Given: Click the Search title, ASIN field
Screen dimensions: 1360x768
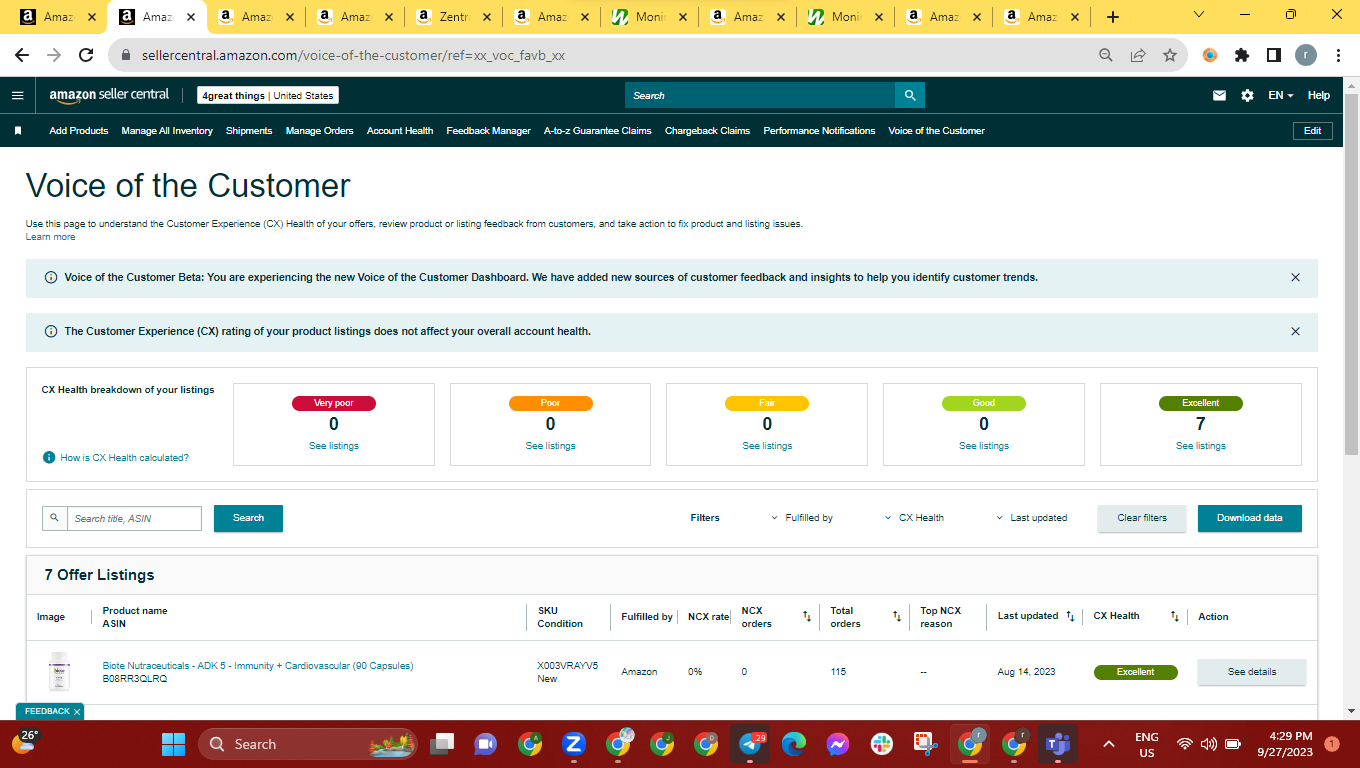Looking at the screenshot, I should point(134,518).
